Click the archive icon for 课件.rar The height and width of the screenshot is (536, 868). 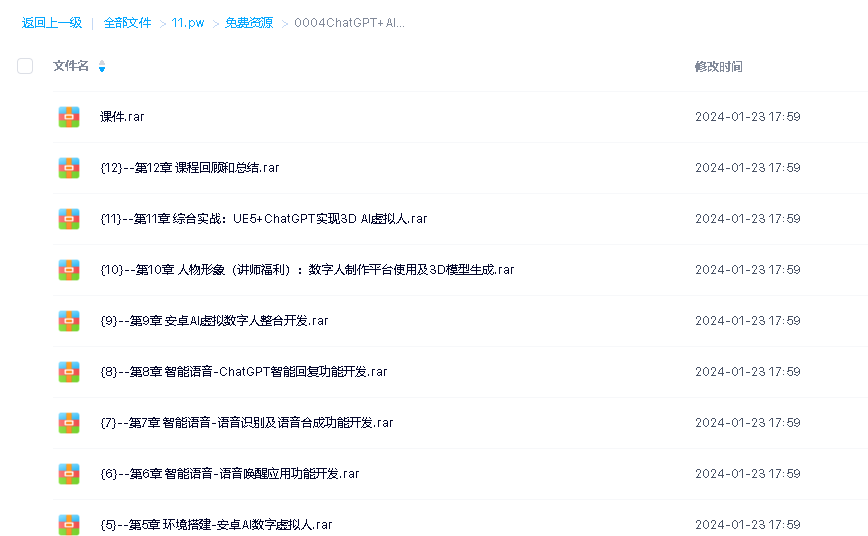tap(69, 117)
